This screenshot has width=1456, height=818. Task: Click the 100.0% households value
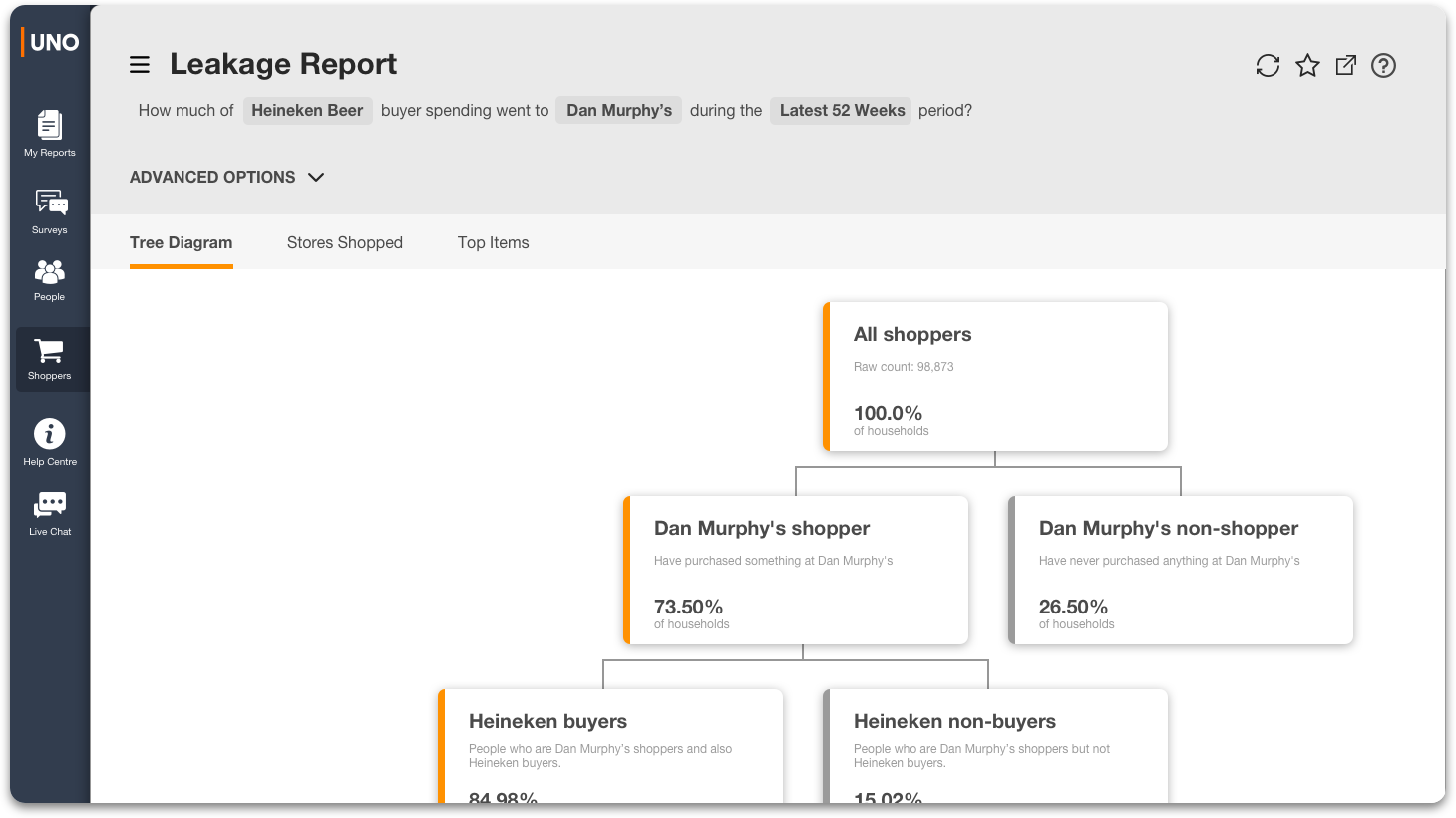888,413
